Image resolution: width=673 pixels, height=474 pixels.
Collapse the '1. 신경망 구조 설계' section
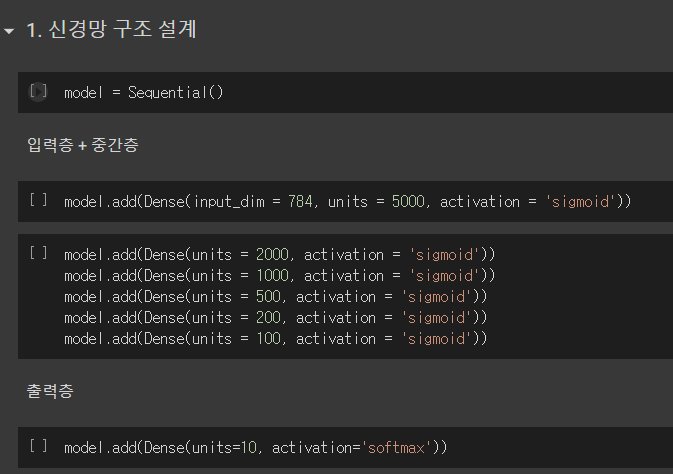tap(9, 31)
